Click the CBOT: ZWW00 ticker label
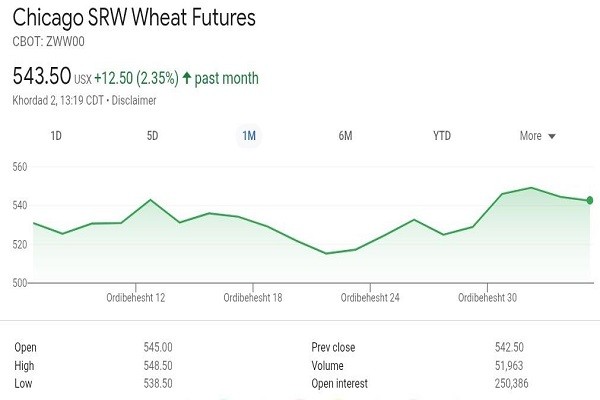Image resolution: width=600 pixels, height=400 pixels. [x=45, y=42]
